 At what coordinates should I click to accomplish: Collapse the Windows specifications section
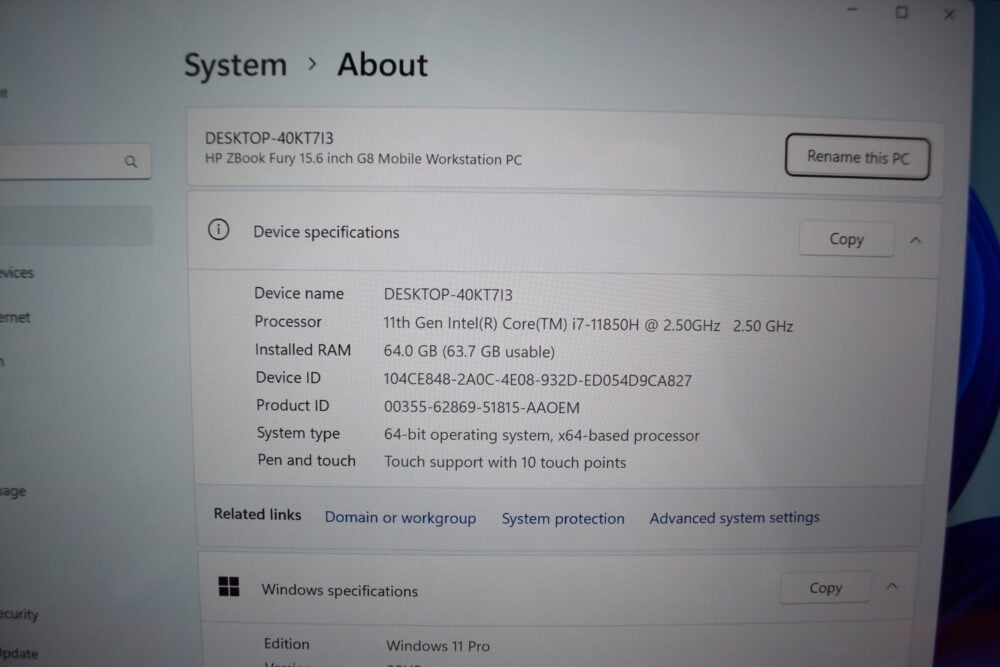(892, 586)
